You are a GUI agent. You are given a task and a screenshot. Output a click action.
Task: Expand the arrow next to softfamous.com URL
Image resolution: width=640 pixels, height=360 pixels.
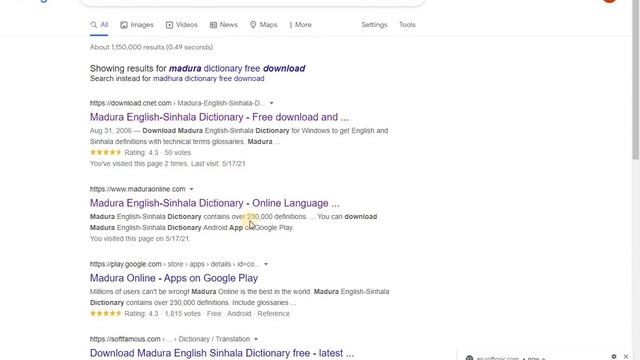click(256, 339)
